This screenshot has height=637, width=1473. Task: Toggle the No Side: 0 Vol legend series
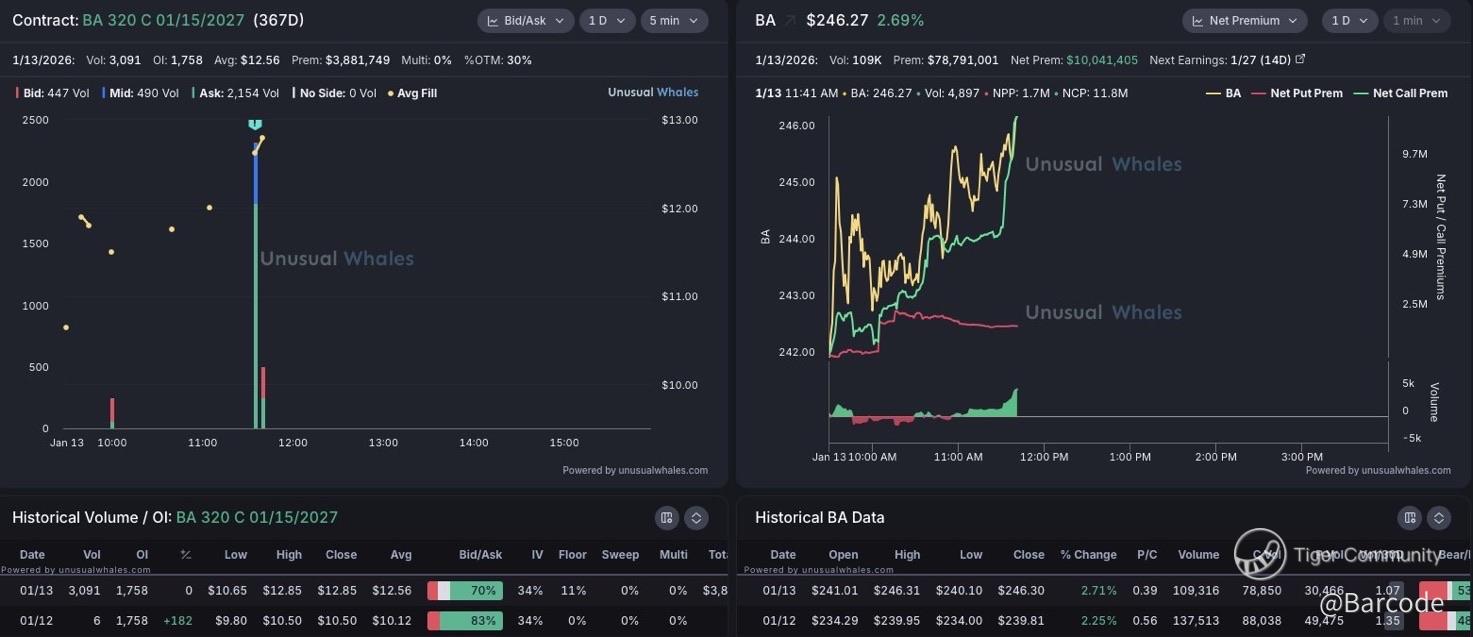click(334, 93)
